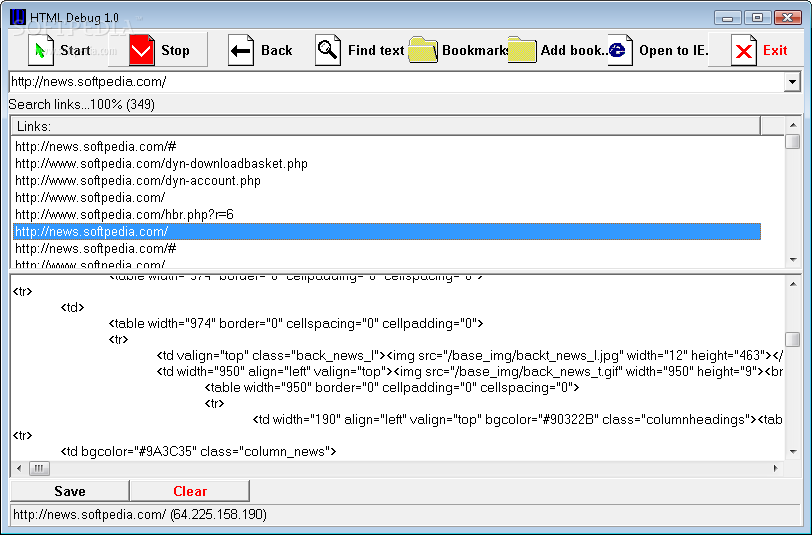Viewport: 812px width, 535px height.
Task: Save the HTML source with Save button
Action: click(x=69, y=491)
